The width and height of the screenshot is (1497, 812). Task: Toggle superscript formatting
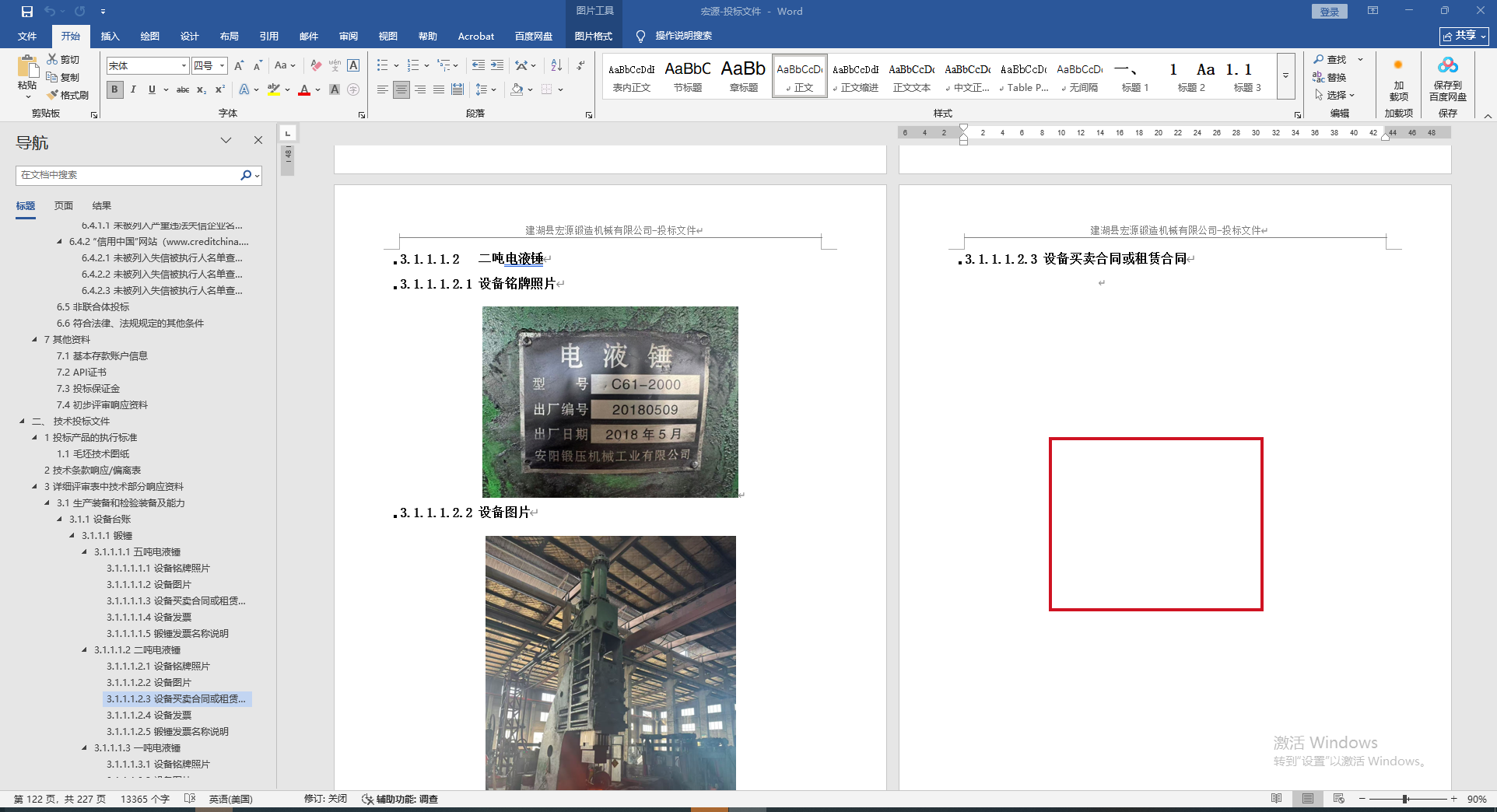[220, 89]
